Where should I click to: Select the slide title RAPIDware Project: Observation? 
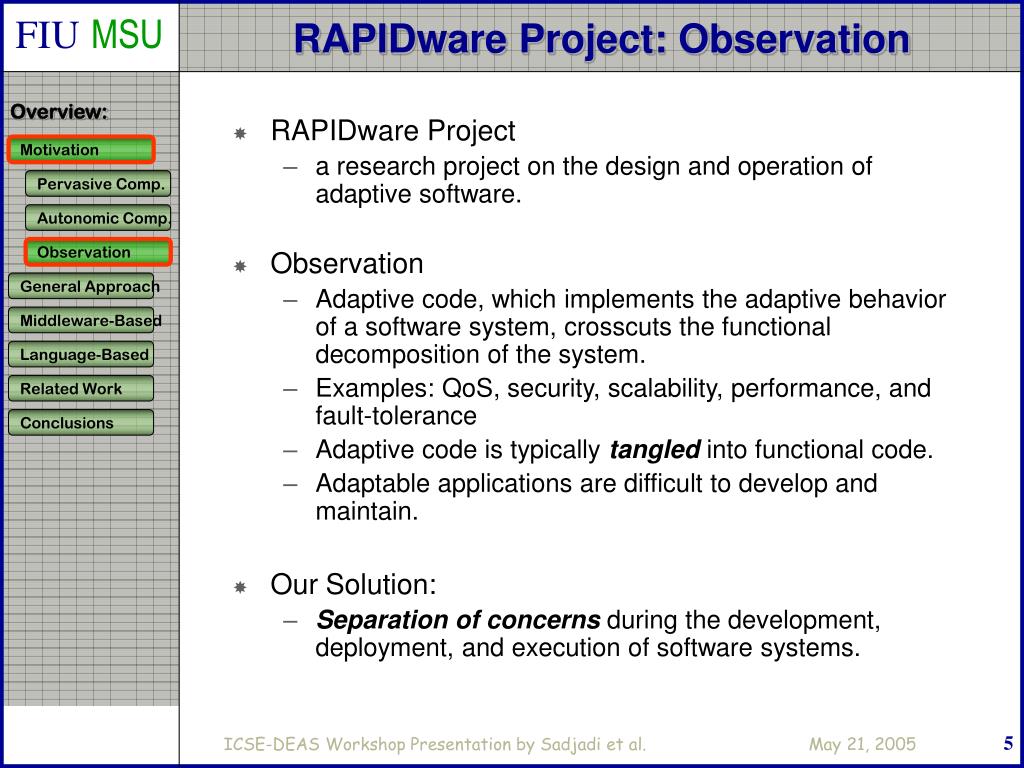(601, 39)
